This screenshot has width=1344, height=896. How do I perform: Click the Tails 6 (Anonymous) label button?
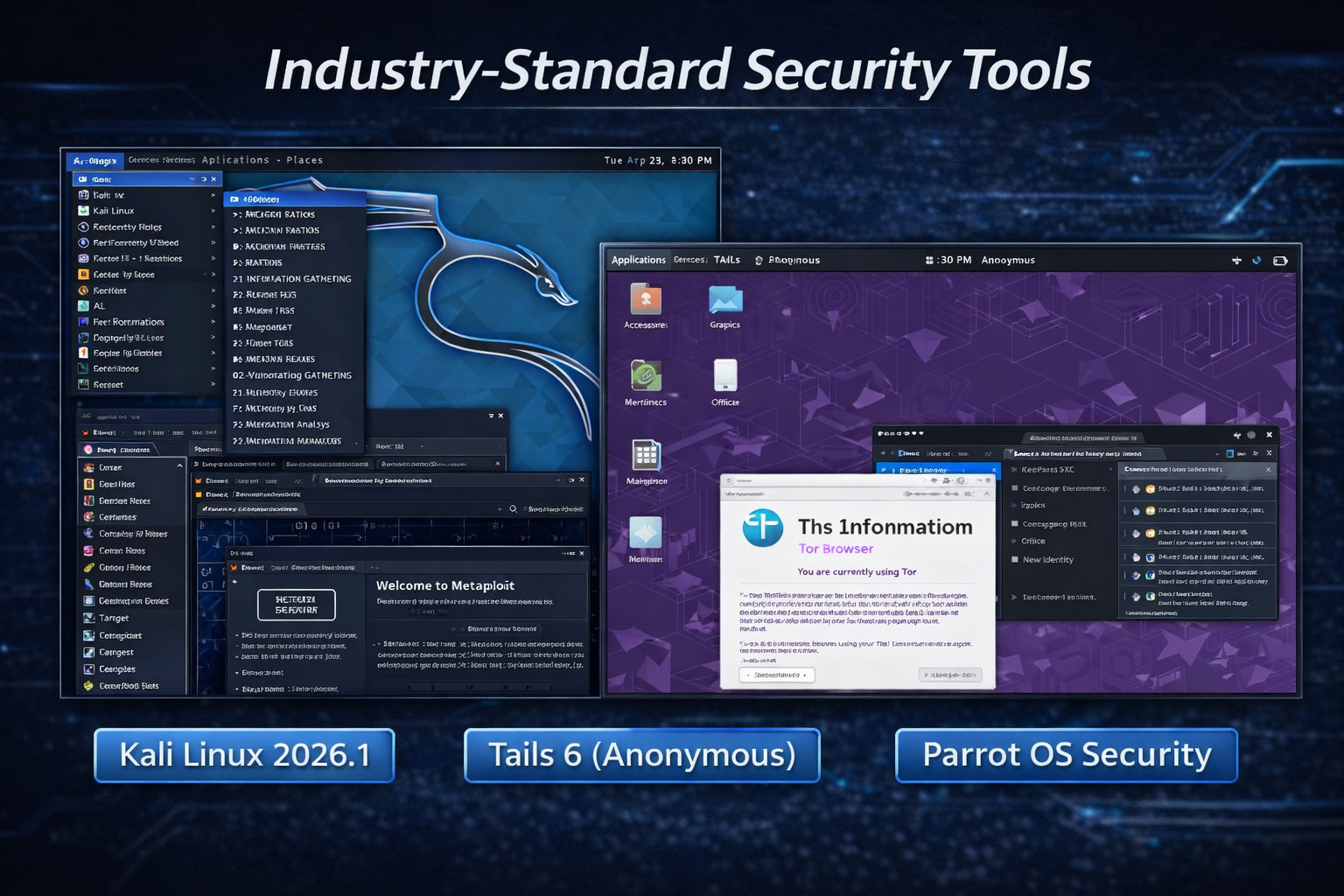point(641,755)
